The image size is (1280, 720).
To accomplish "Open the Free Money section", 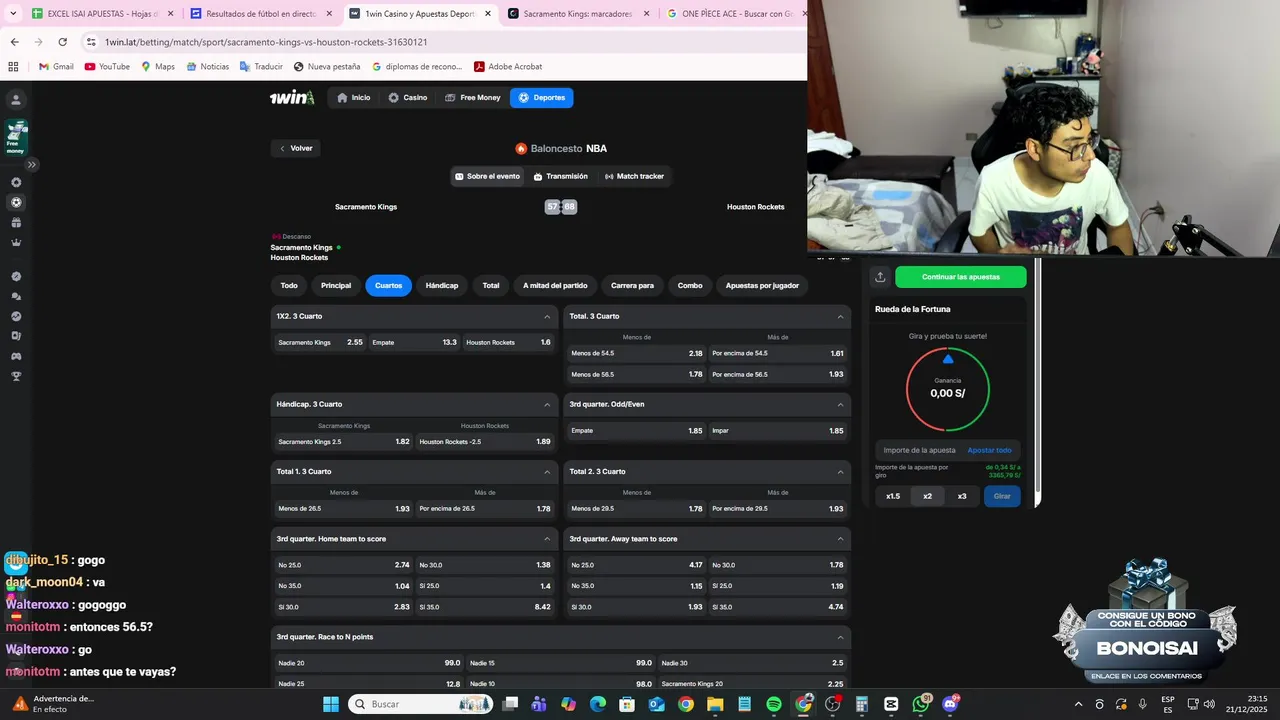I will 473,97.
